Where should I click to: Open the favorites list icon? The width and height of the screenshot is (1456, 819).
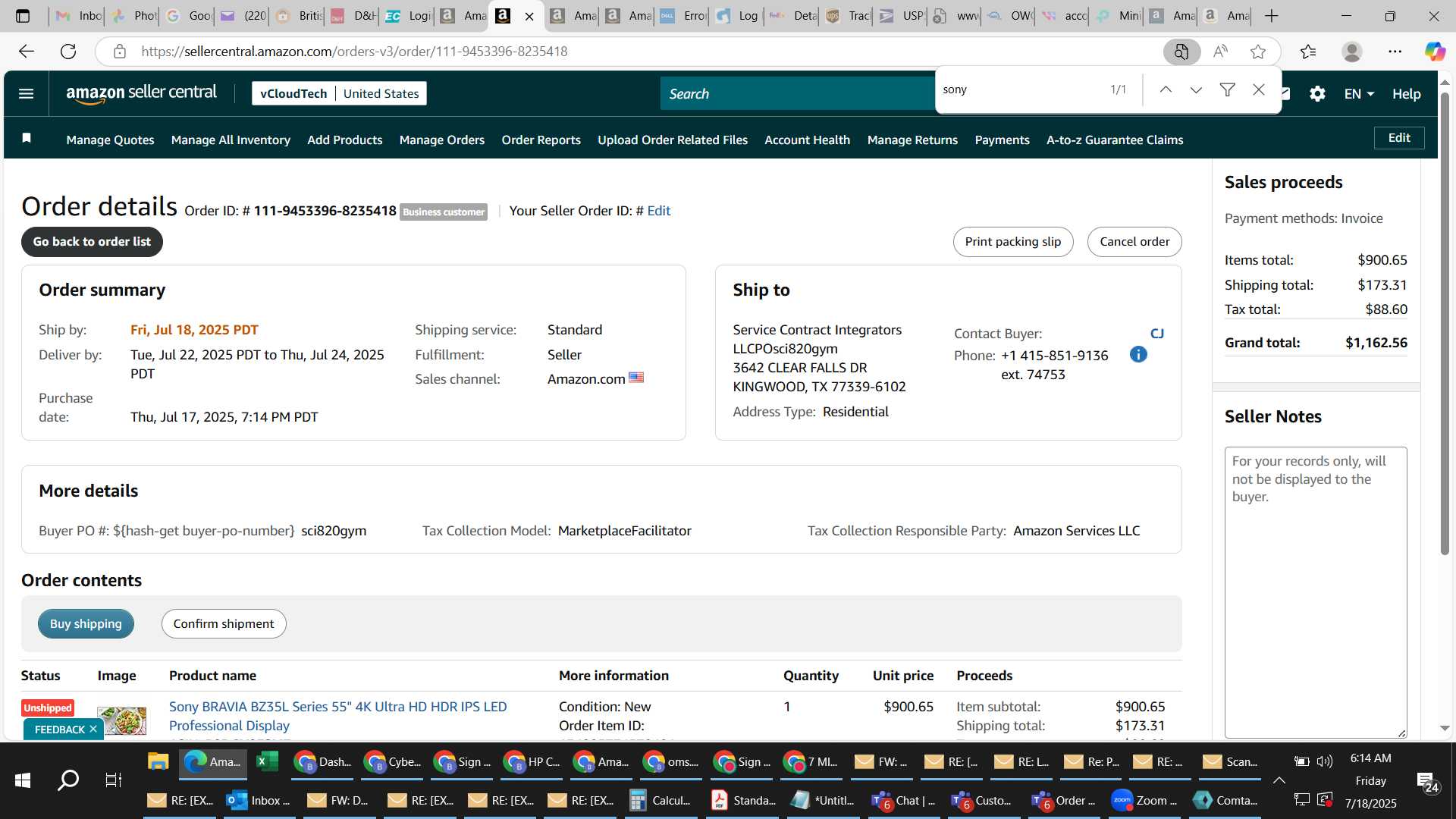(x=1308, y=52)
